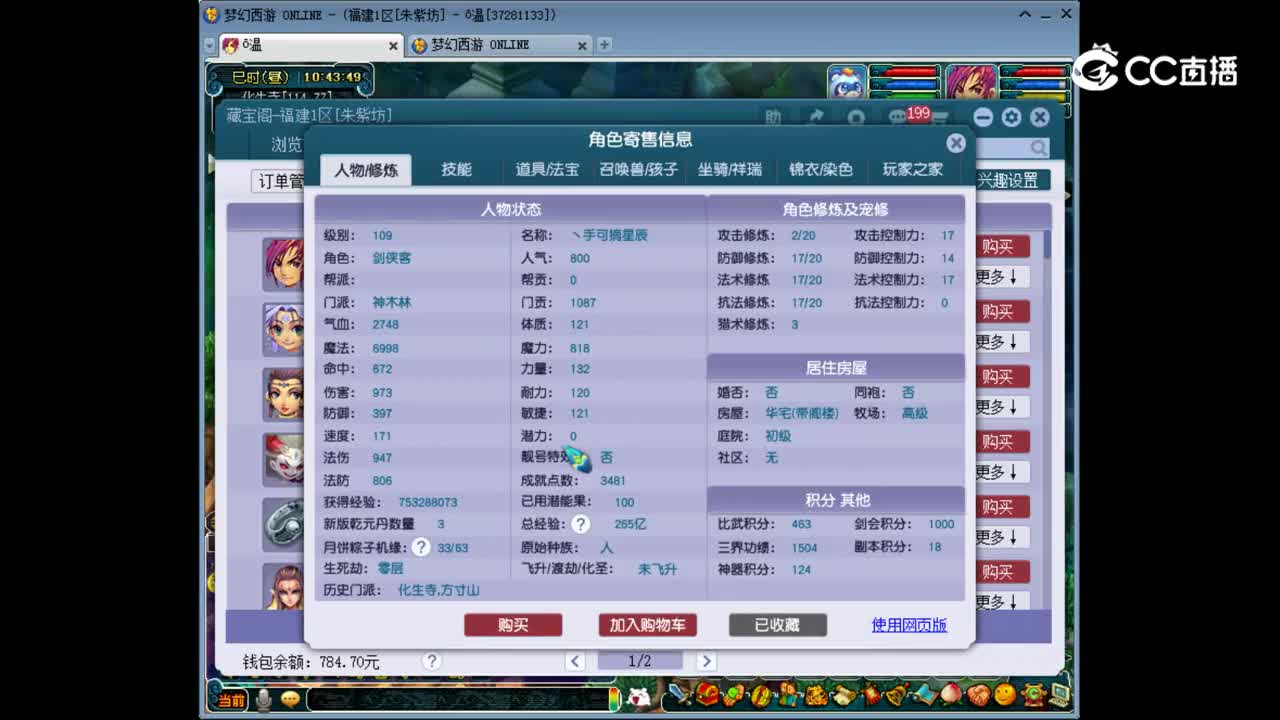Select the purple-haired avatar thumbnail in listing
The image size is (1280, 720).
(283, 264)
